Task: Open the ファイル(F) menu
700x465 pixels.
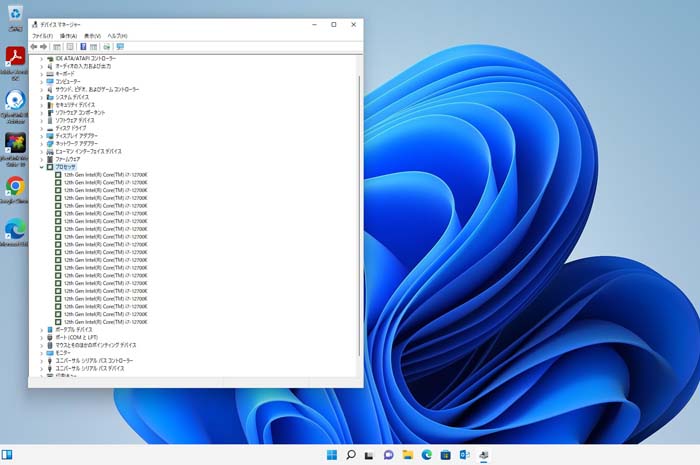Action: (x=42, y=36)
